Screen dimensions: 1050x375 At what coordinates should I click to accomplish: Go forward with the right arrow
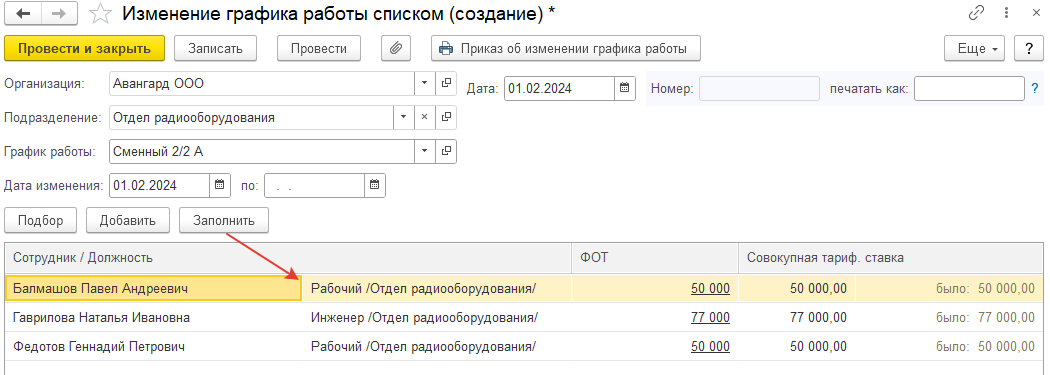(x=59, y=13)
